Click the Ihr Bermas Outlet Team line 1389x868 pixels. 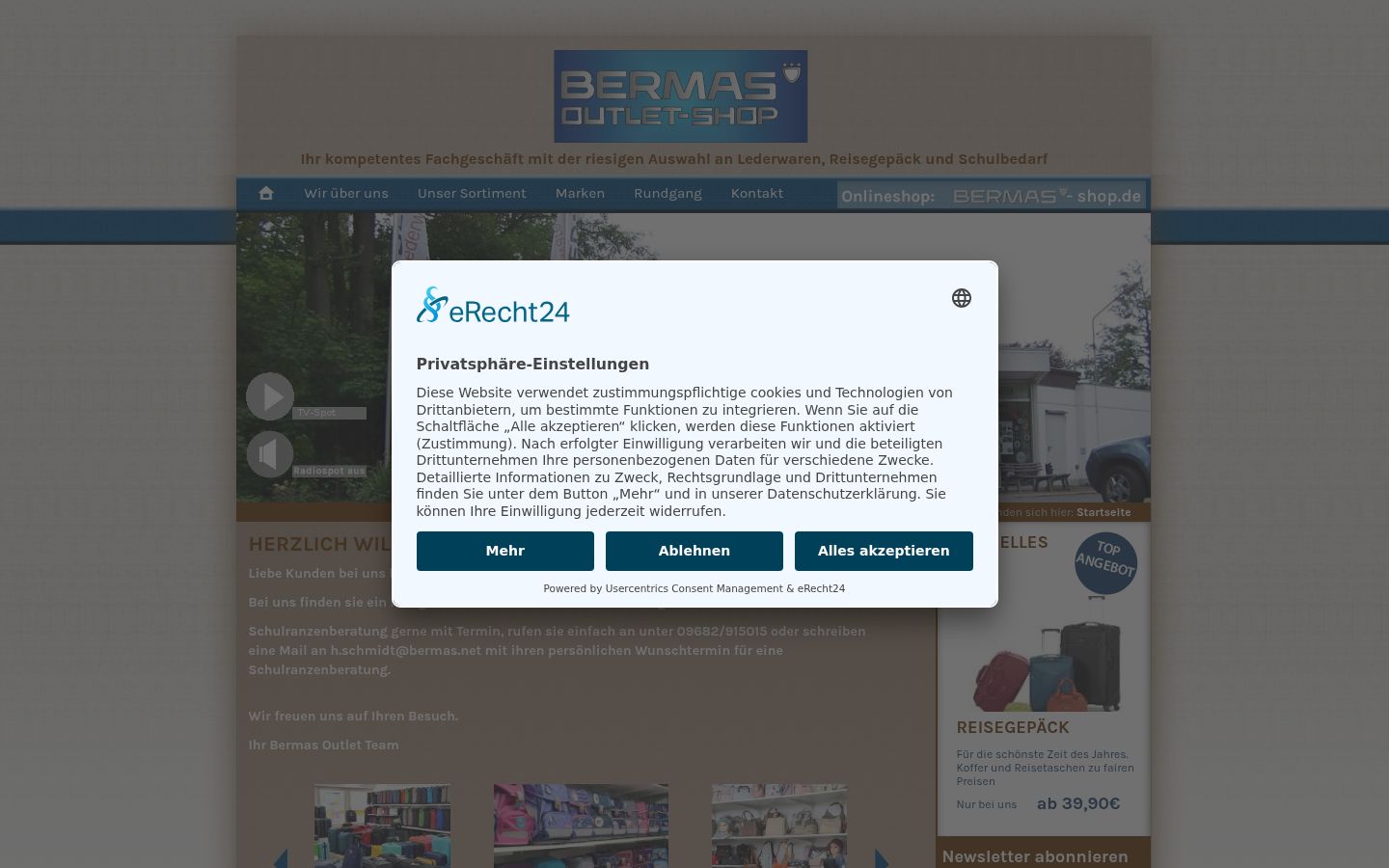tap(323, 745)
